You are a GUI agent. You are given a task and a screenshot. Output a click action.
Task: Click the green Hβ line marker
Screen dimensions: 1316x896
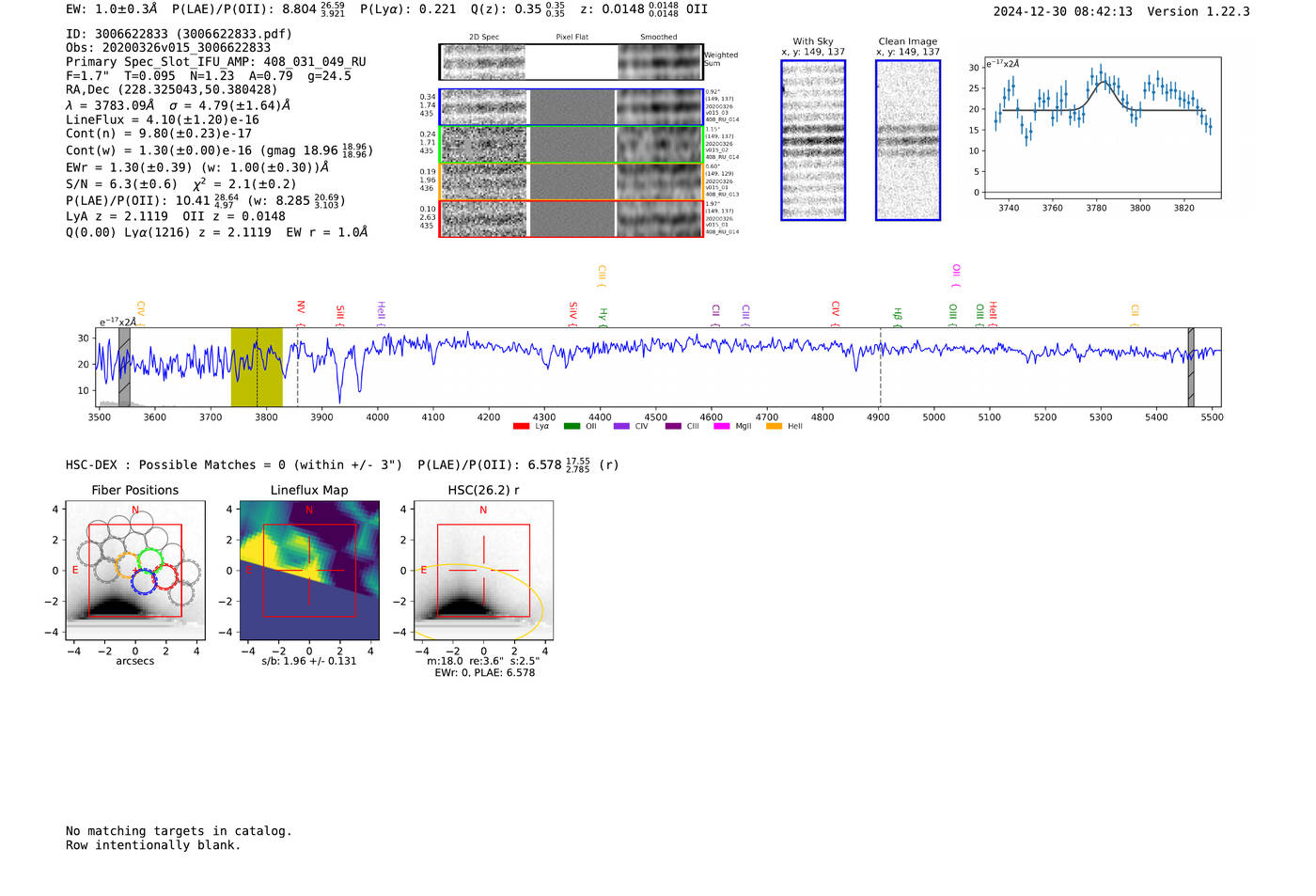click(898, 314)
